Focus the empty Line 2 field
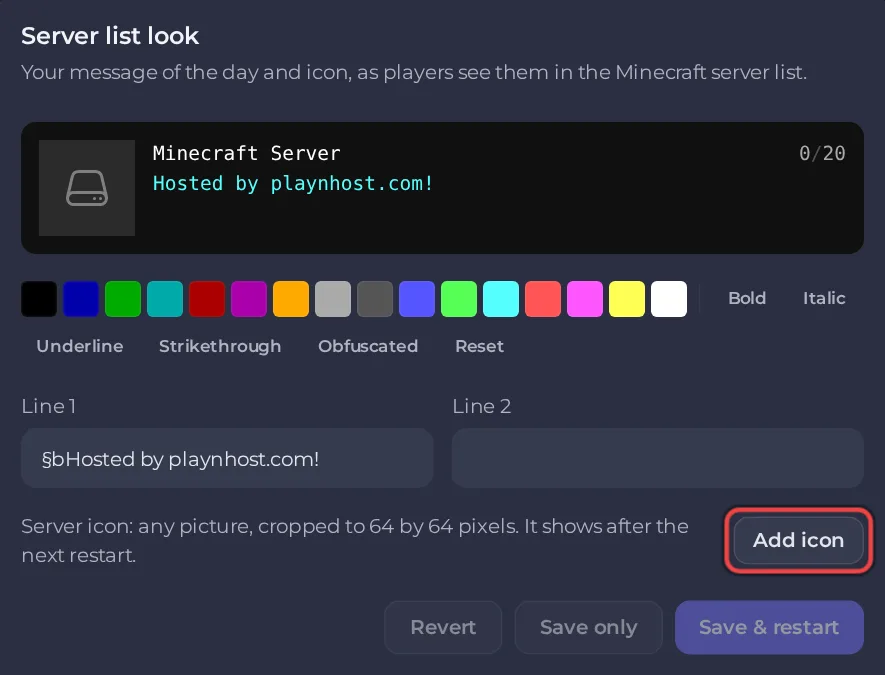Viewport: 885px width, 675px height. coord(658,458)
